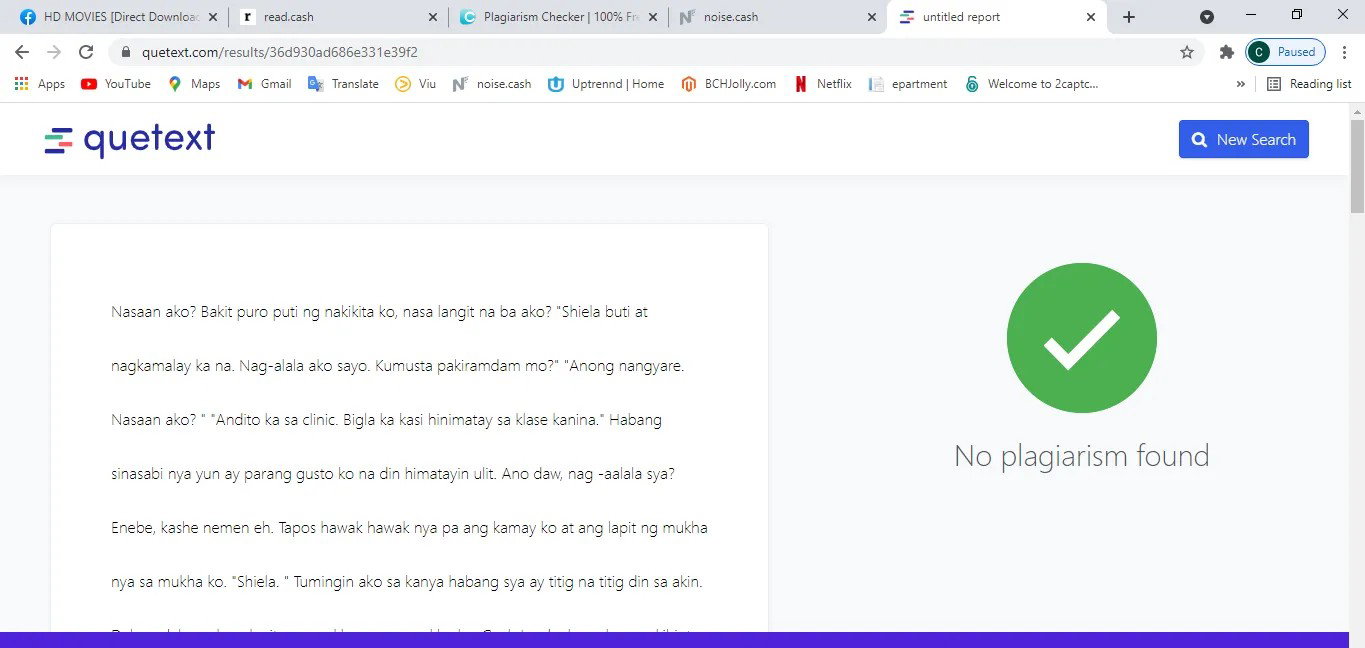Click the vertical page scrollbar thumb

point(1357,165)
